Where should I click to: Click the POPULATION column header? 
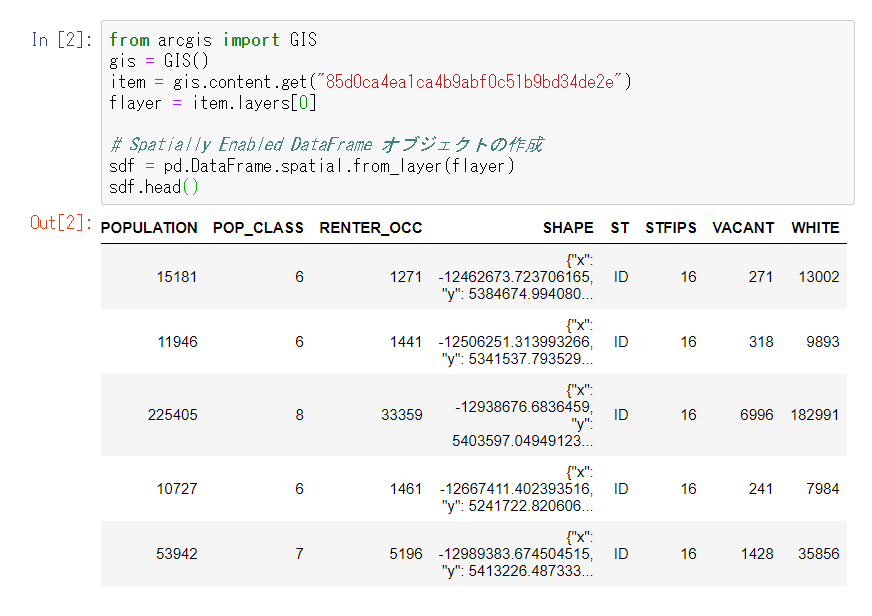(x=149, y=228)
